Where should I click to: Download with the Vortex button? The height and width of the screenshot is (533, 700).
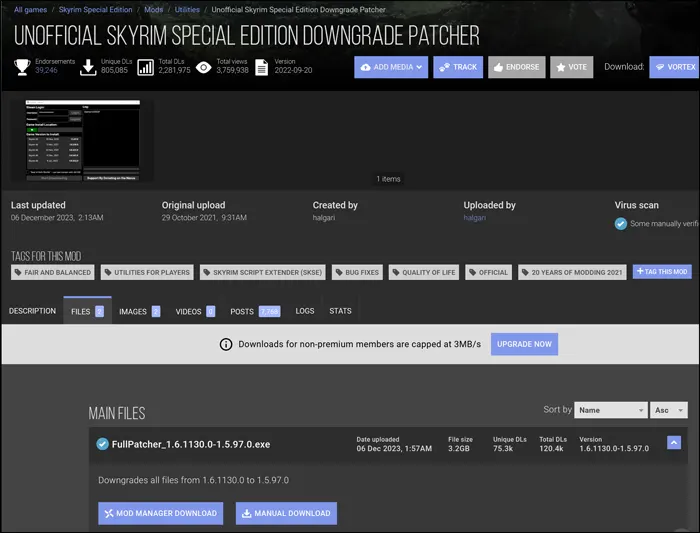[674, 67]
